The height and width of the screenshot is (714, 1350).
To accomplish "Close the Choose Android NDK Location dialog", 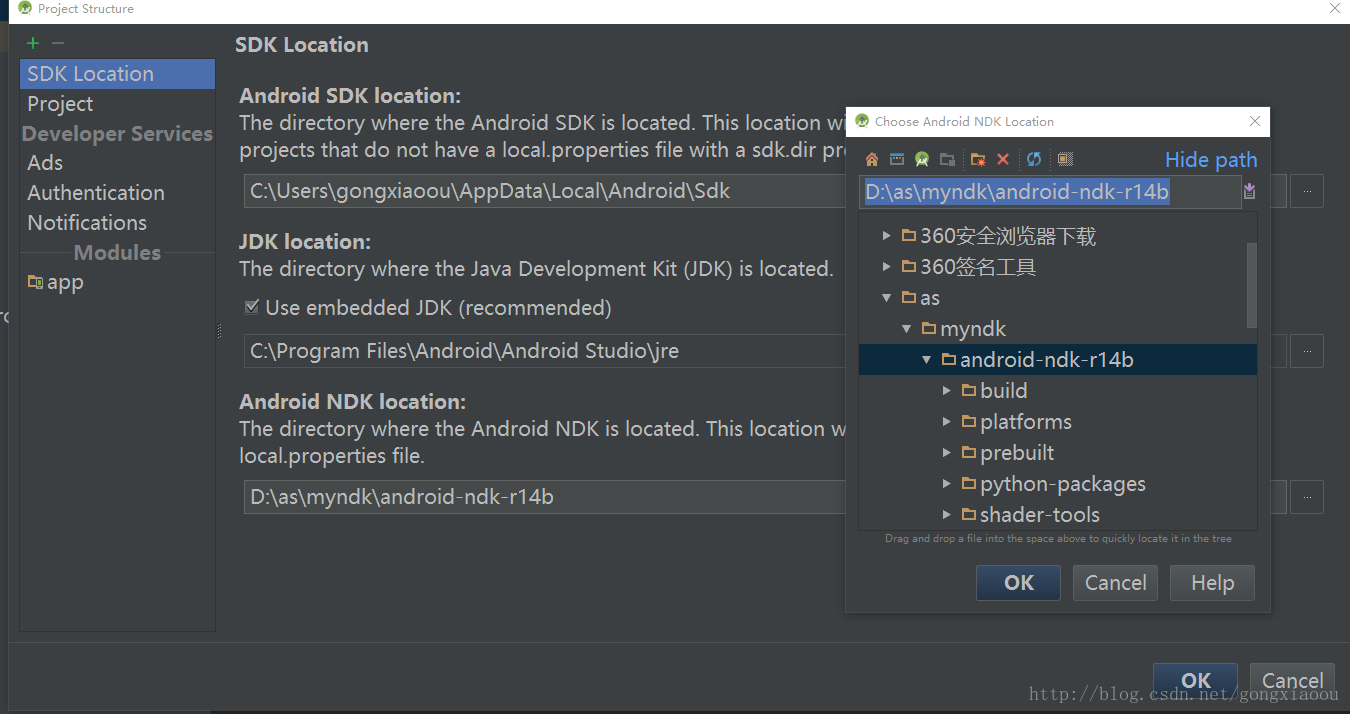I will [1255, 121].
